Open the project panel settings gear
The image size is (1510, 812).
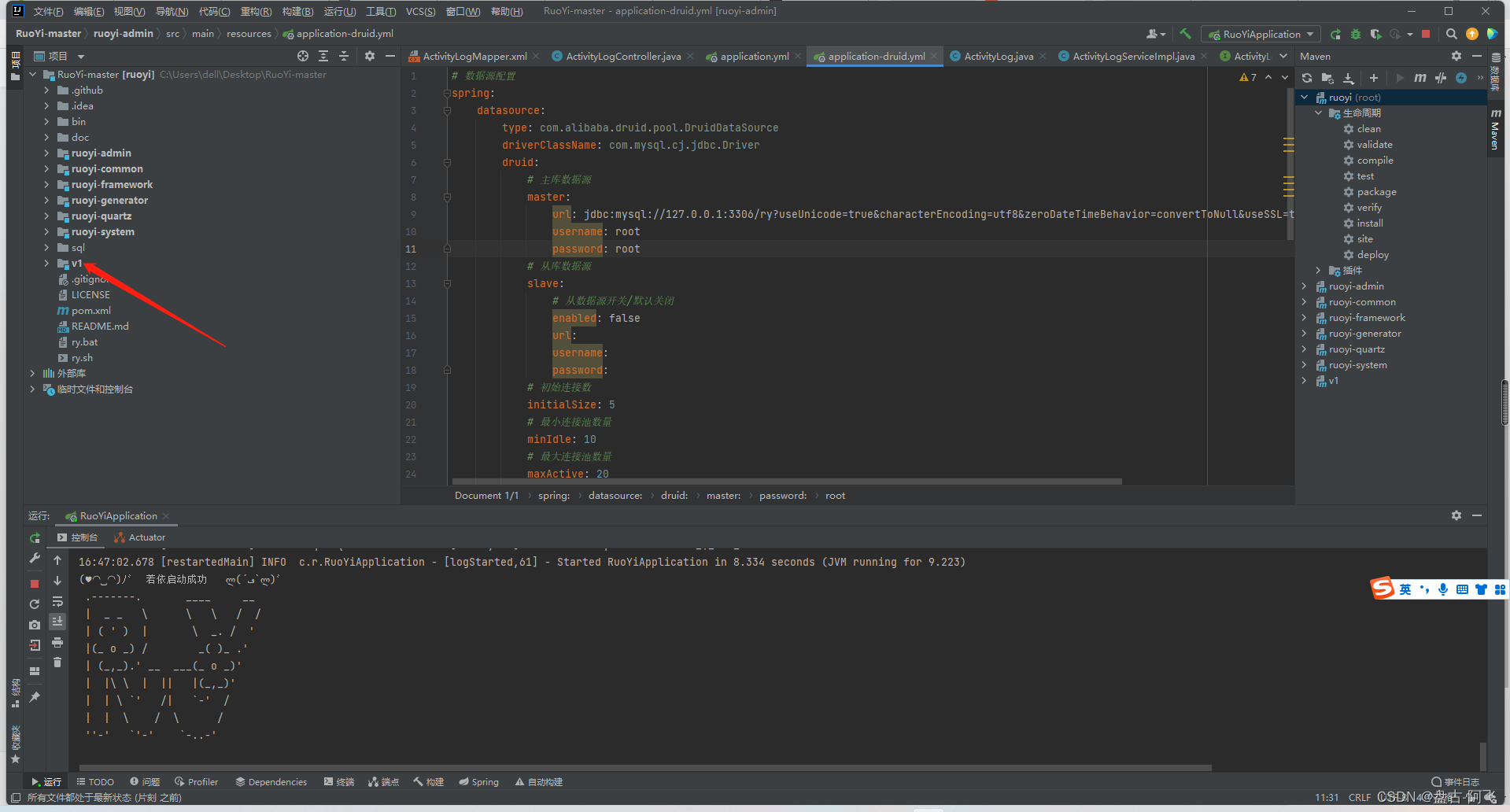click(369, 56)
